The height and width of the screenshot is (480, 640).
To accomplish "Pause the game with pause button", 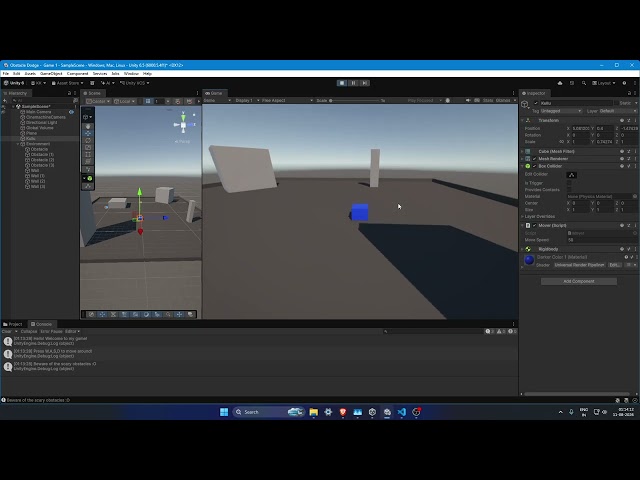I will [353, 83].
